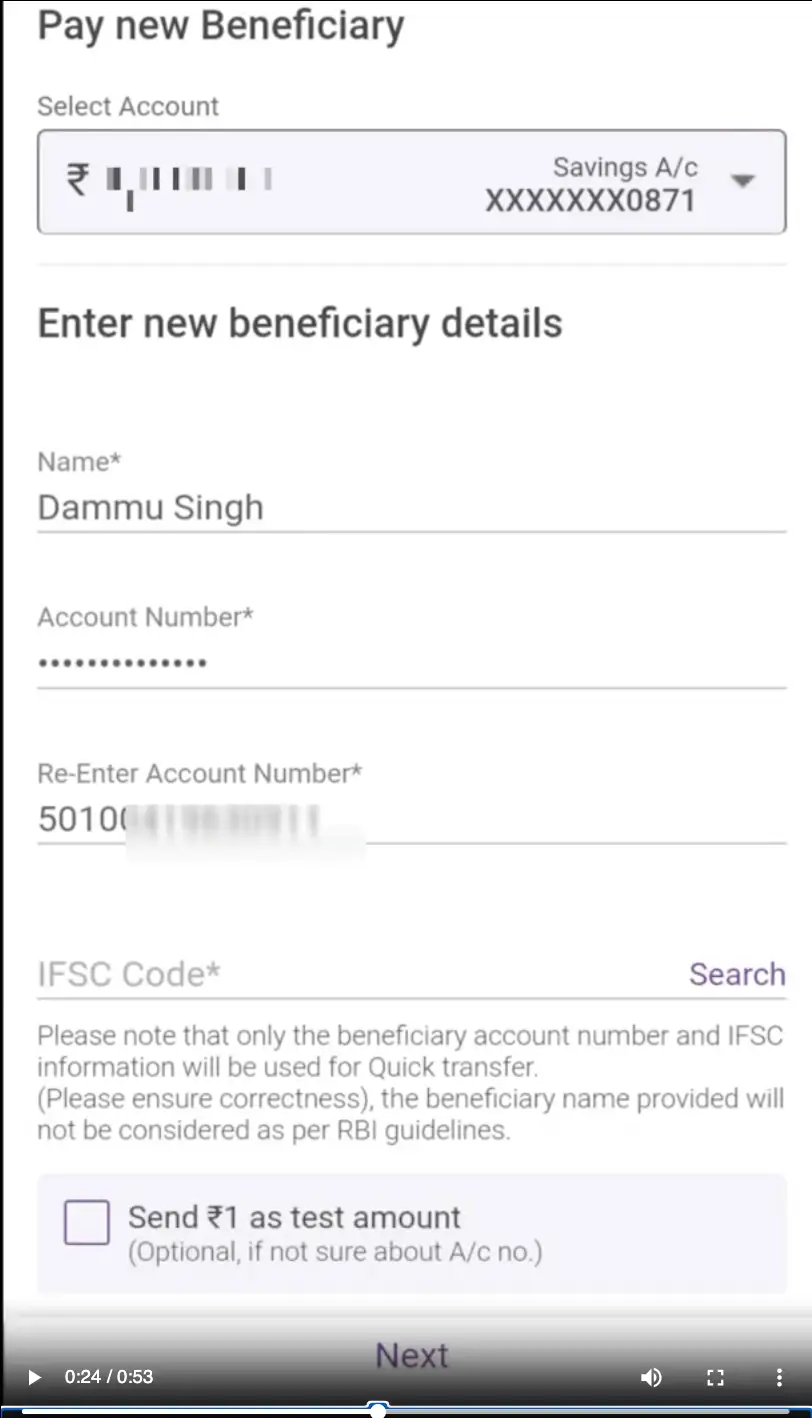The image size is (812, 1418).
Task: Click the RBI guidelines notice text
Action: click(410, 1083)
